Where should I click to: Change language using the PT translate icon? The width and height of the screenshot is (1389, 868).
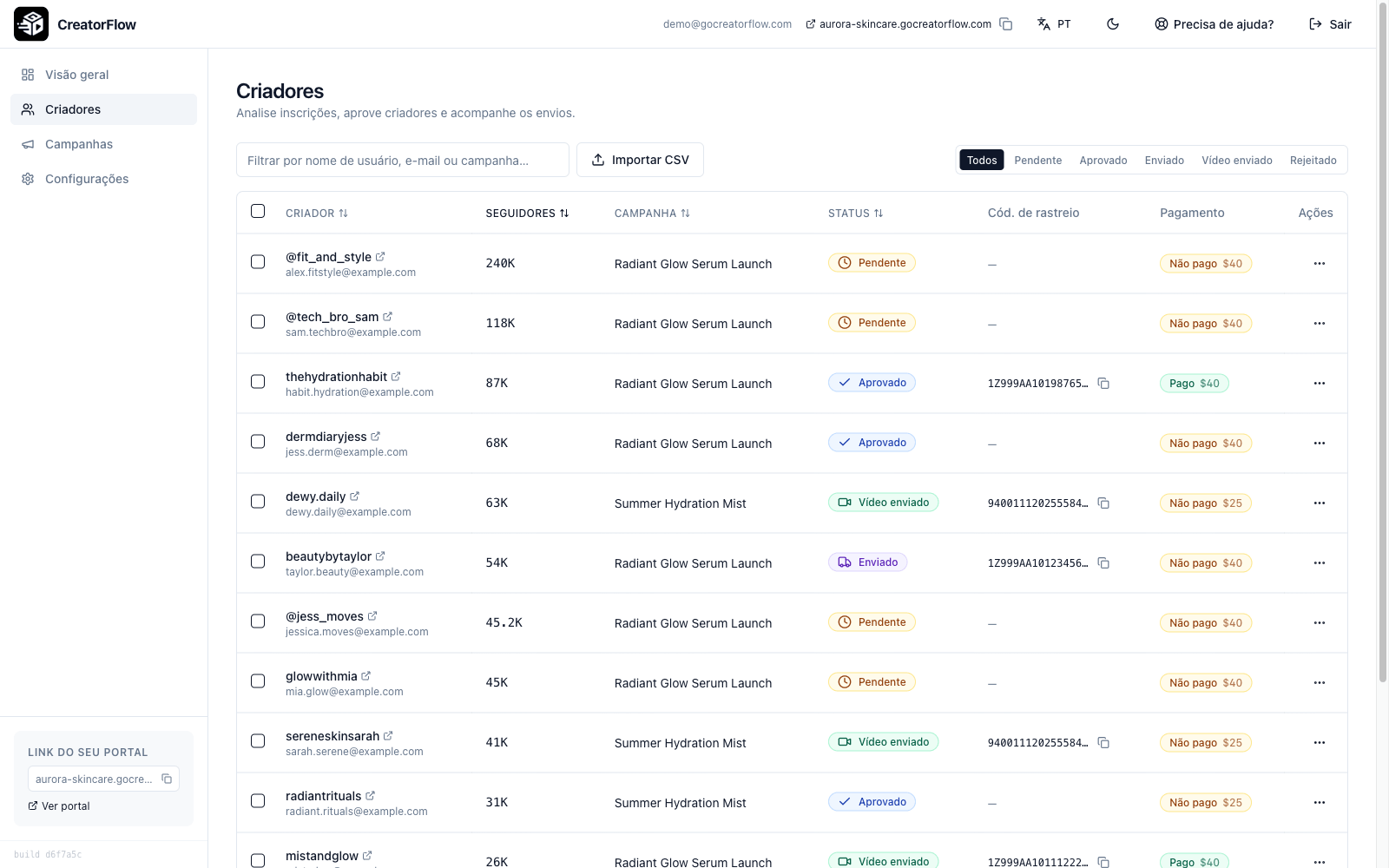tap(1054, 24)
